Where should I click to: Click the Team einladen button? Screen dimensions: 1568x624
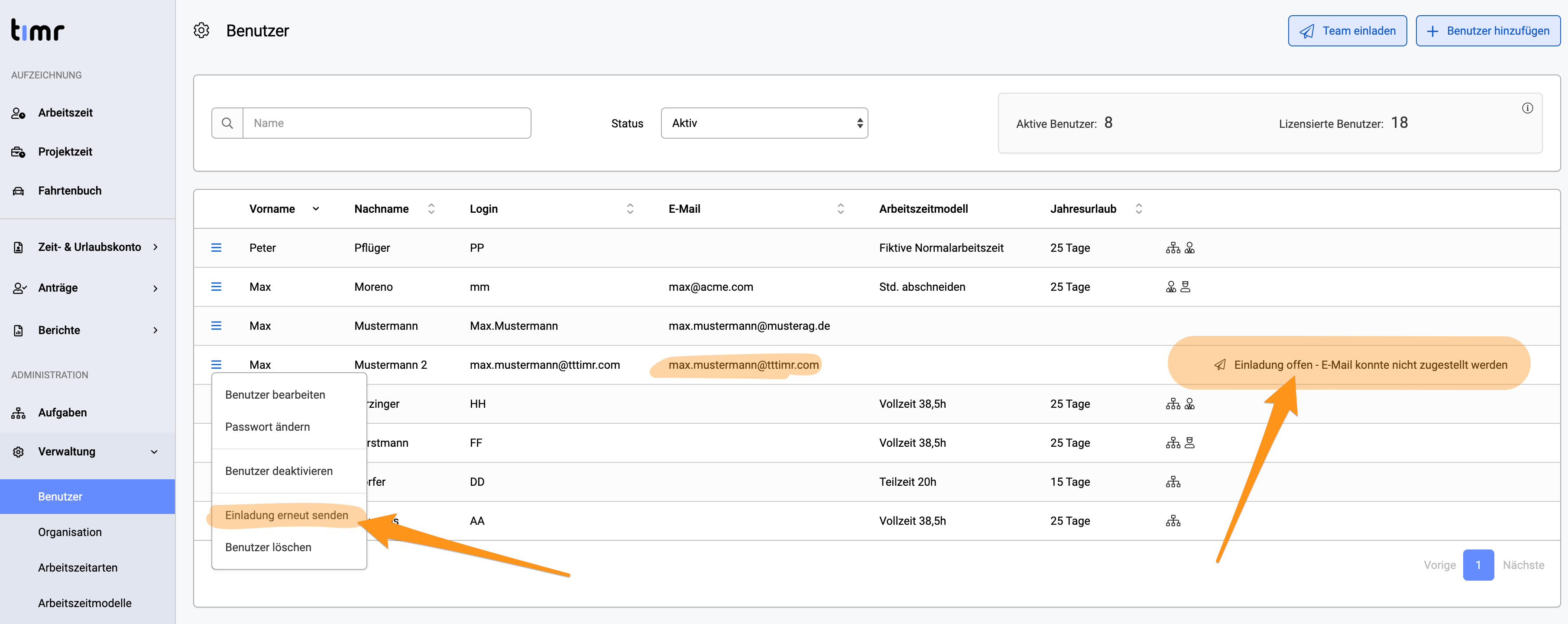click(x=1347, y=31)
